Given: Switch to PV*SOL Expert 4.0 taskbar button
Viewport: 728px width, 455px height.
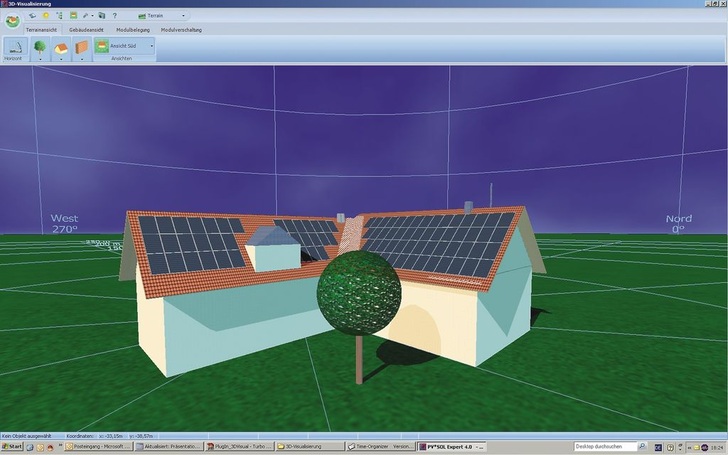Looking at the screenshot, I should [451, 447].
